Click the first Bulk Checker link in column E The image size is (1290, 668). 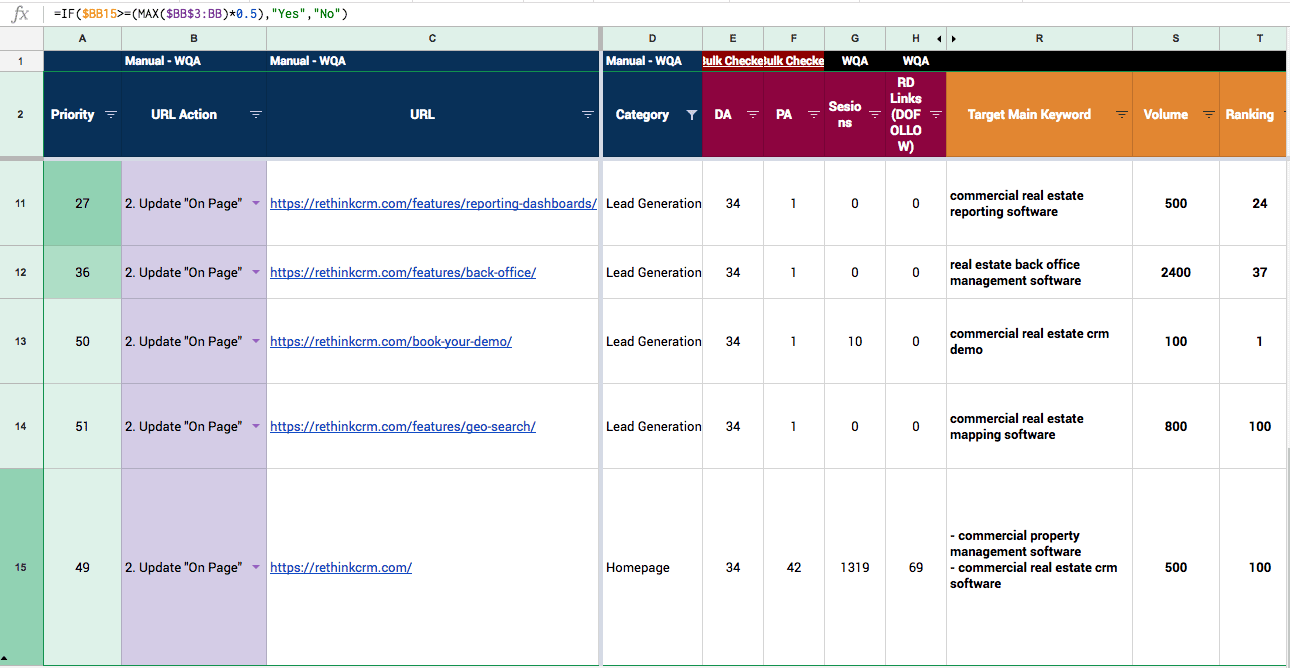tap(733, 61)
